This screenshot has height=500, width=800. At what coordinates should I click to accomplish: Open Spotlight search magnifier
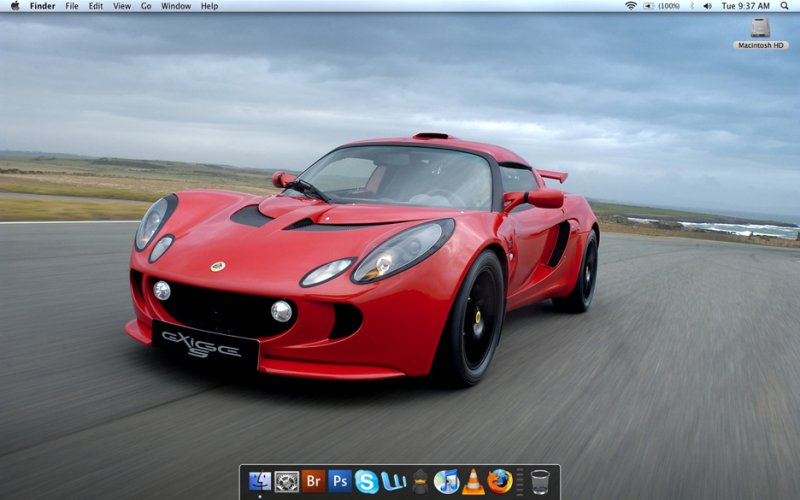click(784, 6)
